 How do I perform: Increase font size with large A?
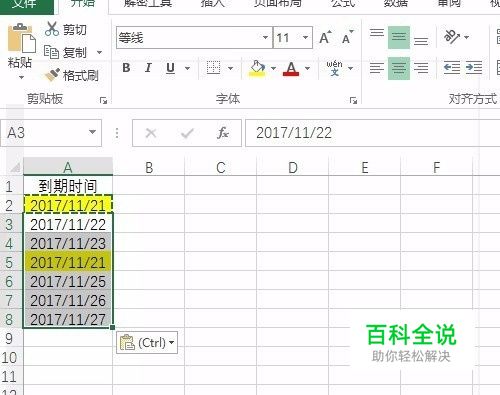[325, 37]
